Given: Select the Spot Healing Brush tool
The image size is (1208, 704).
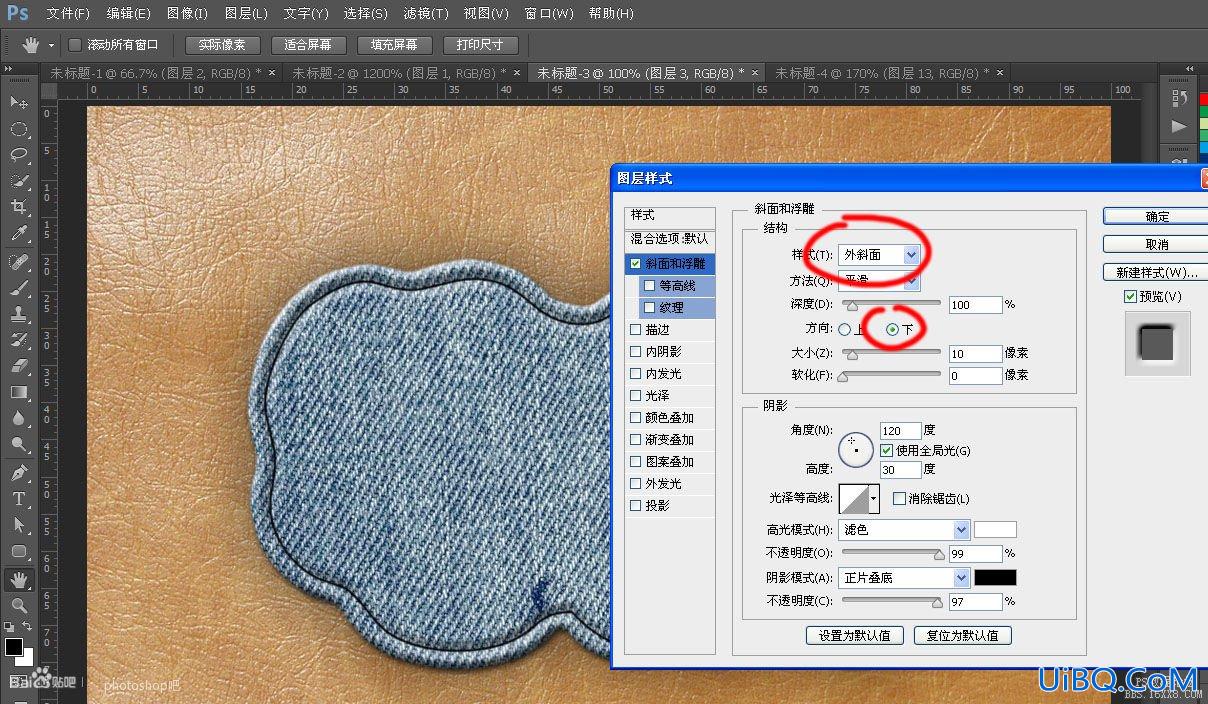Looking at the screenshot, I should (19, 262).
